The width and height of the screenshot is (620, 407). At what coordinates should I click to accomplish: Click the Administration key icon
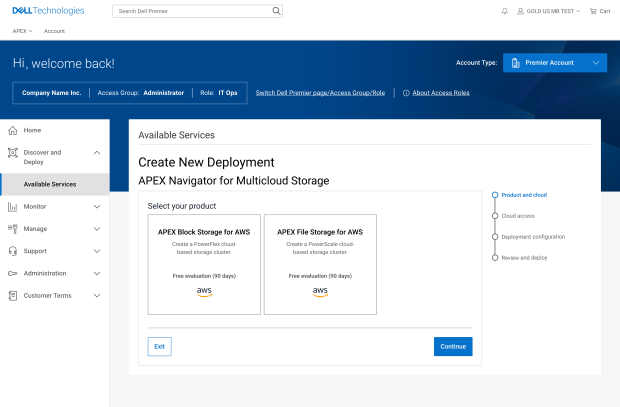(x=13, y=273)
